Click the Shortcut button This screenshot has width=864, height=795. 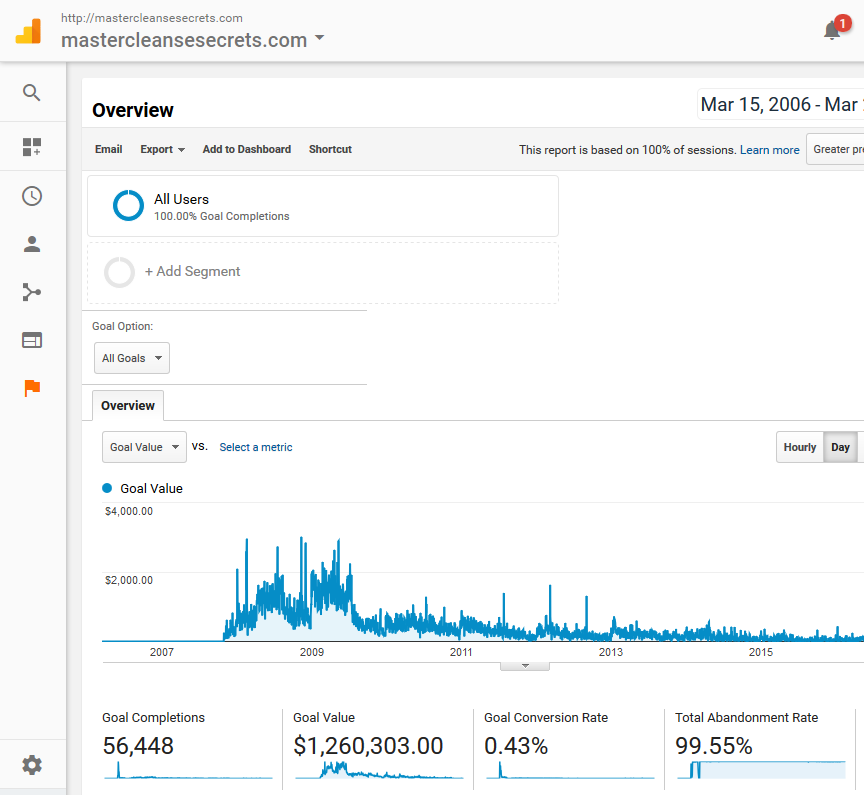point(330,149)
